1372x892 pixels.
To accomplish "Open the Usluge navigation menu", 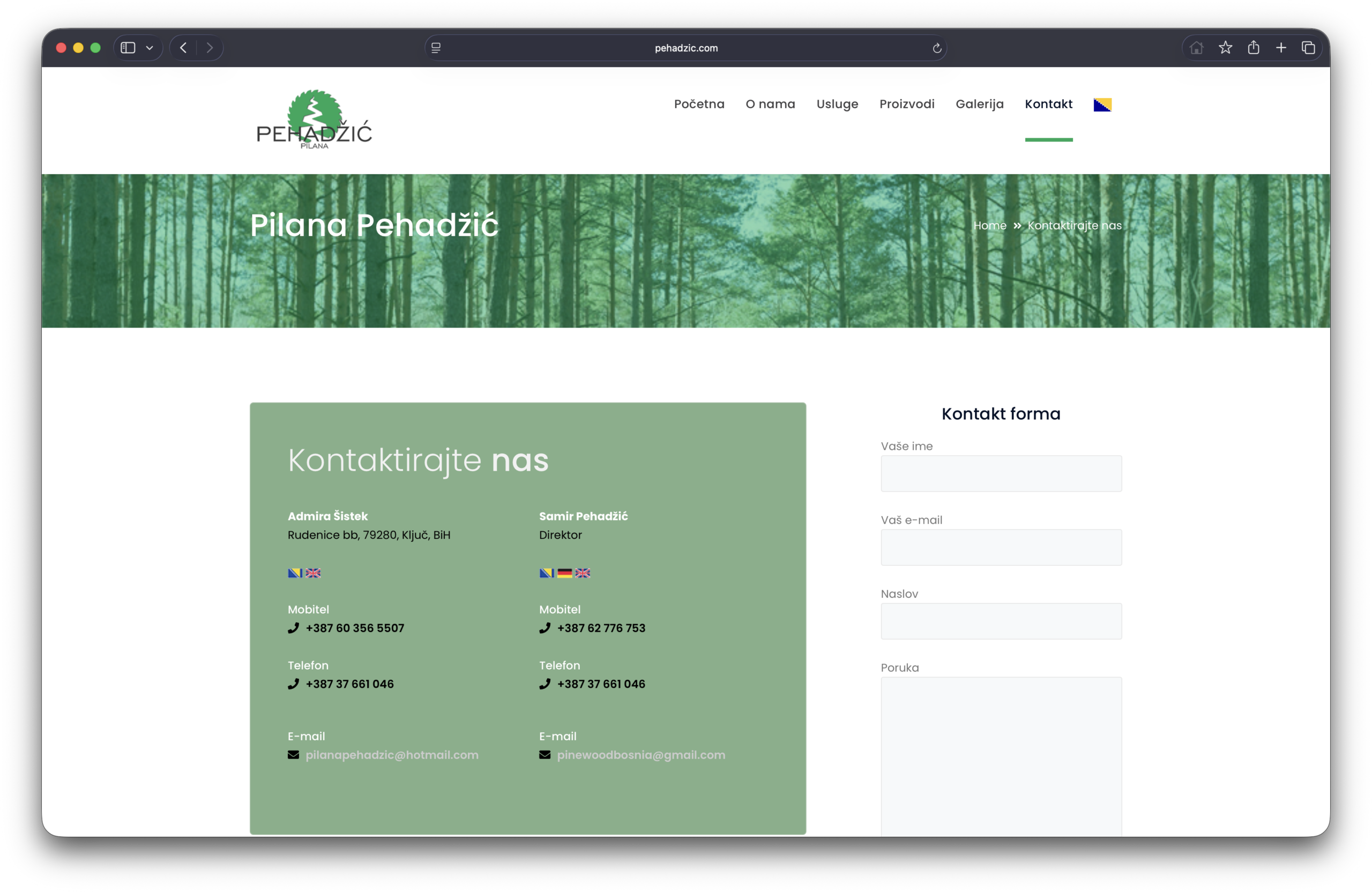I will tap(837, 105).
